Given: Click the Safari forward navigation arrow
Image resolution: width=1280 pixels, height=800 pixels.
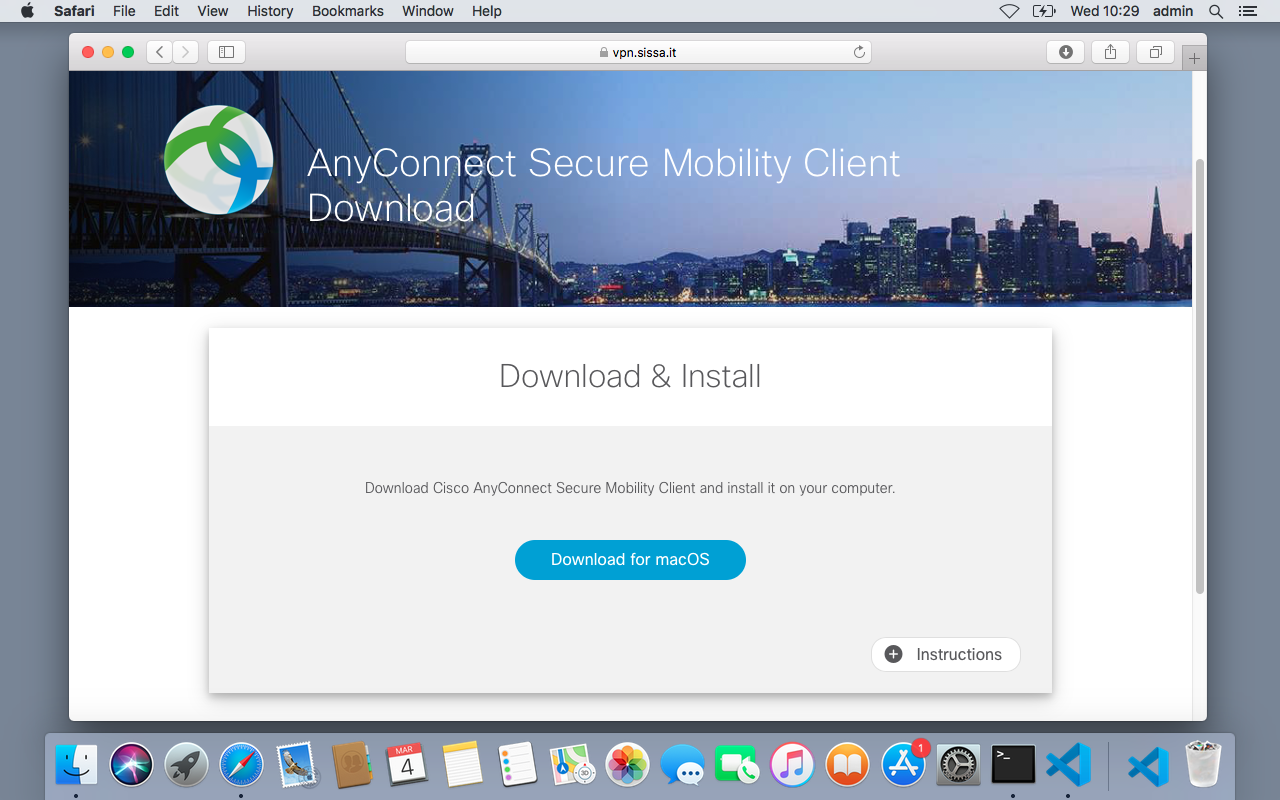Looking at the screenshot, I should [185, 52].
